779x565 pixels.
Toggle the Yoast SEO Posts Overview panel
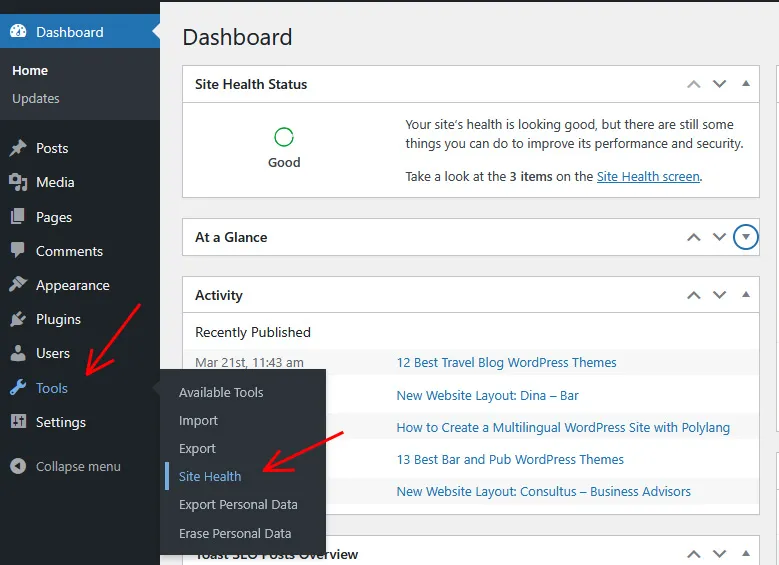tap(746, 553)
